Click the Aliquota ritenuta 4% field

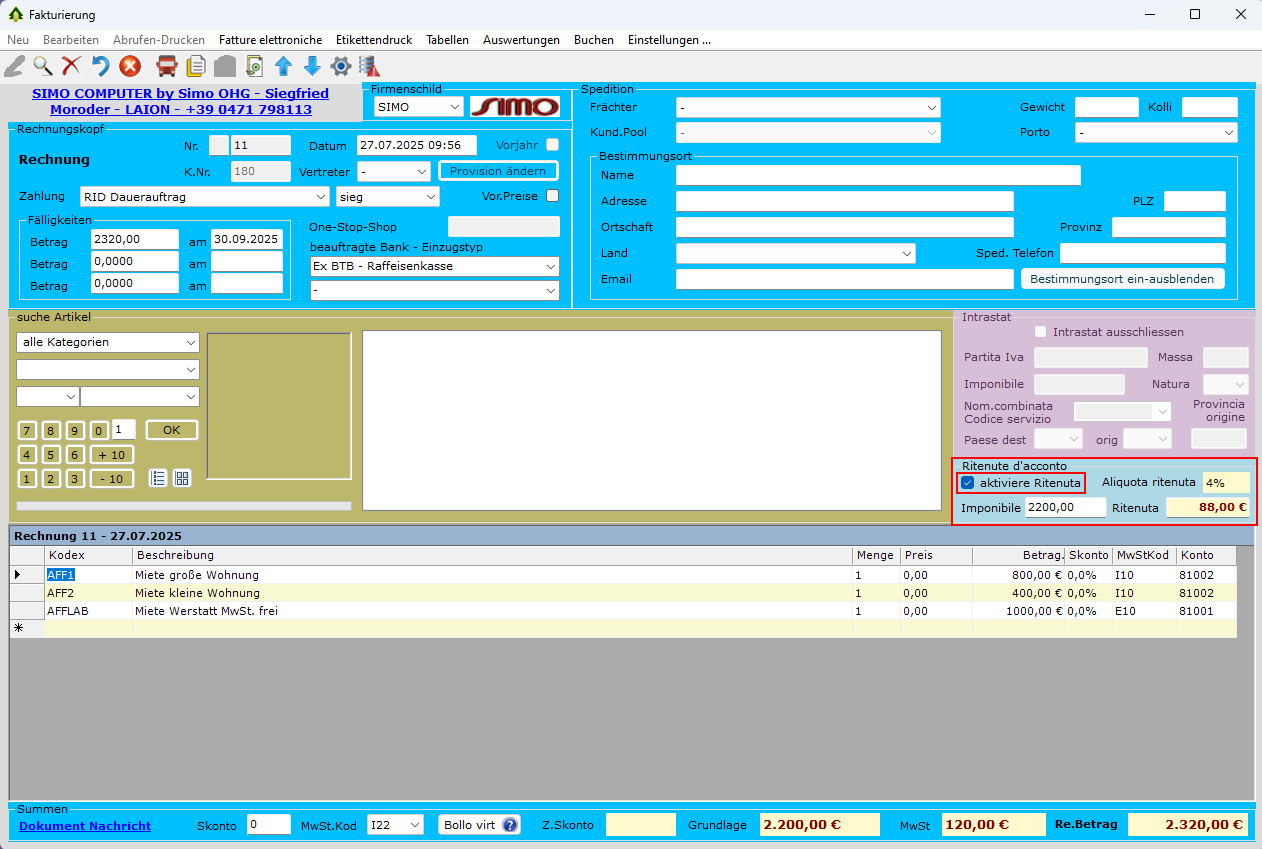(1225, 482)
